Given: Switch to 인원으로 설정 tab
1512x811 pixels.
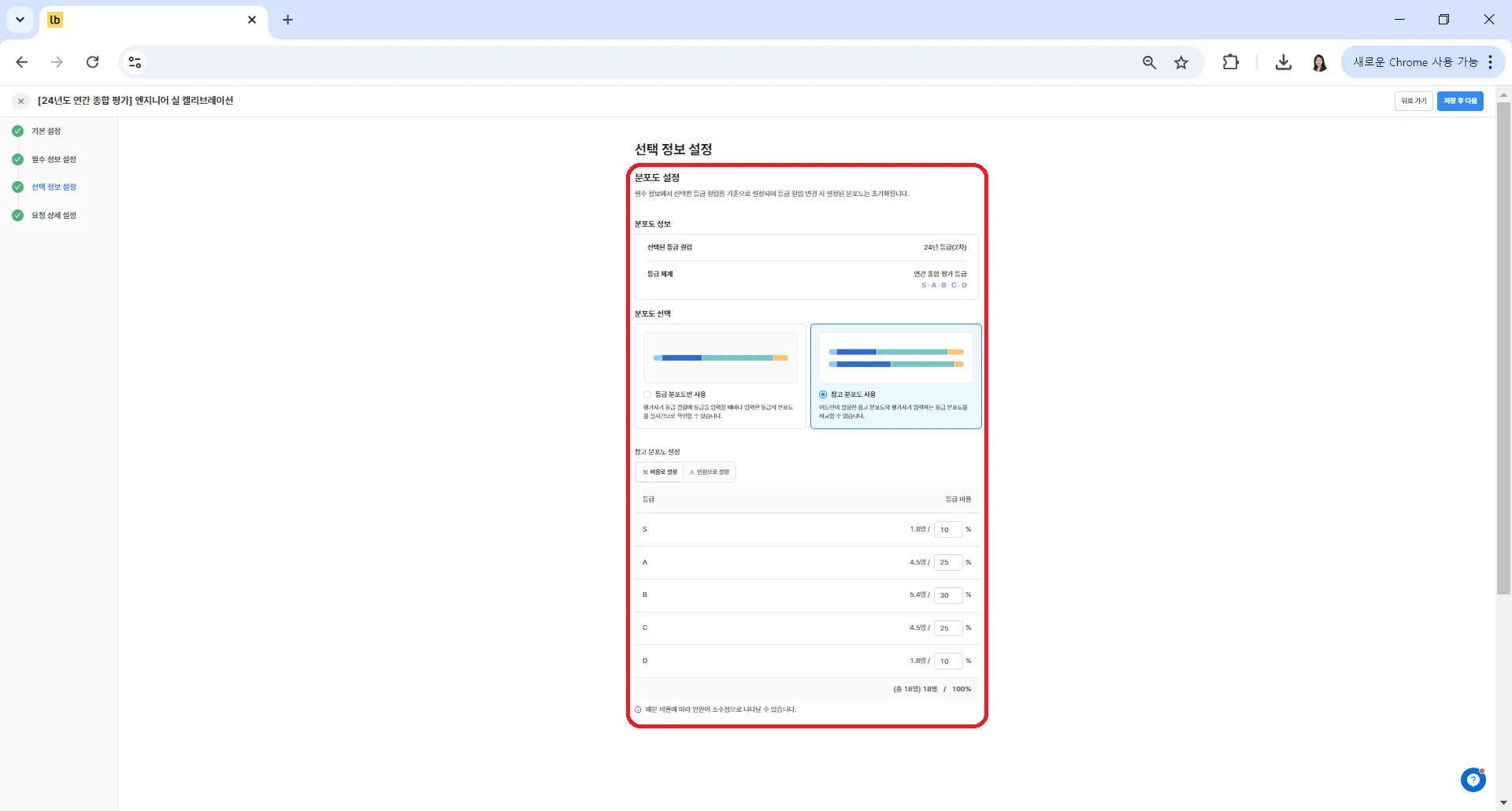Looking at the screenshot, I should [710, 472].
